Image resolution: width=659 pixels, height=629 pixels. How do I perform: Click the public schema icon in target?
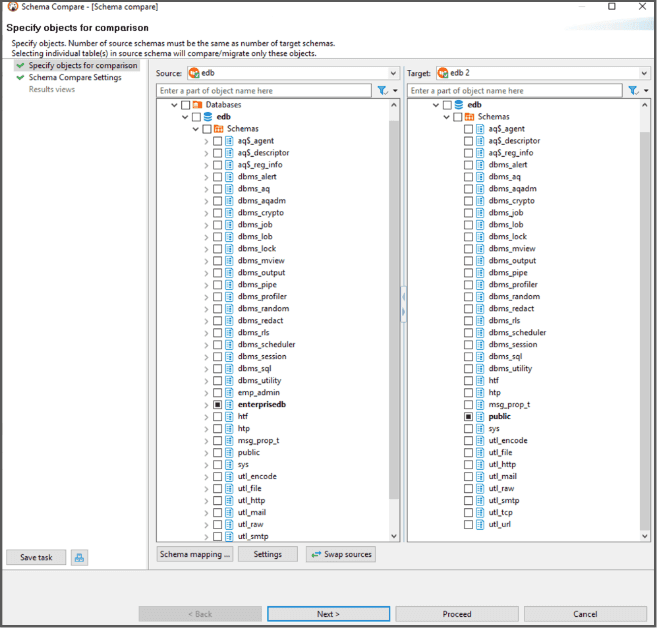[480, 417]
